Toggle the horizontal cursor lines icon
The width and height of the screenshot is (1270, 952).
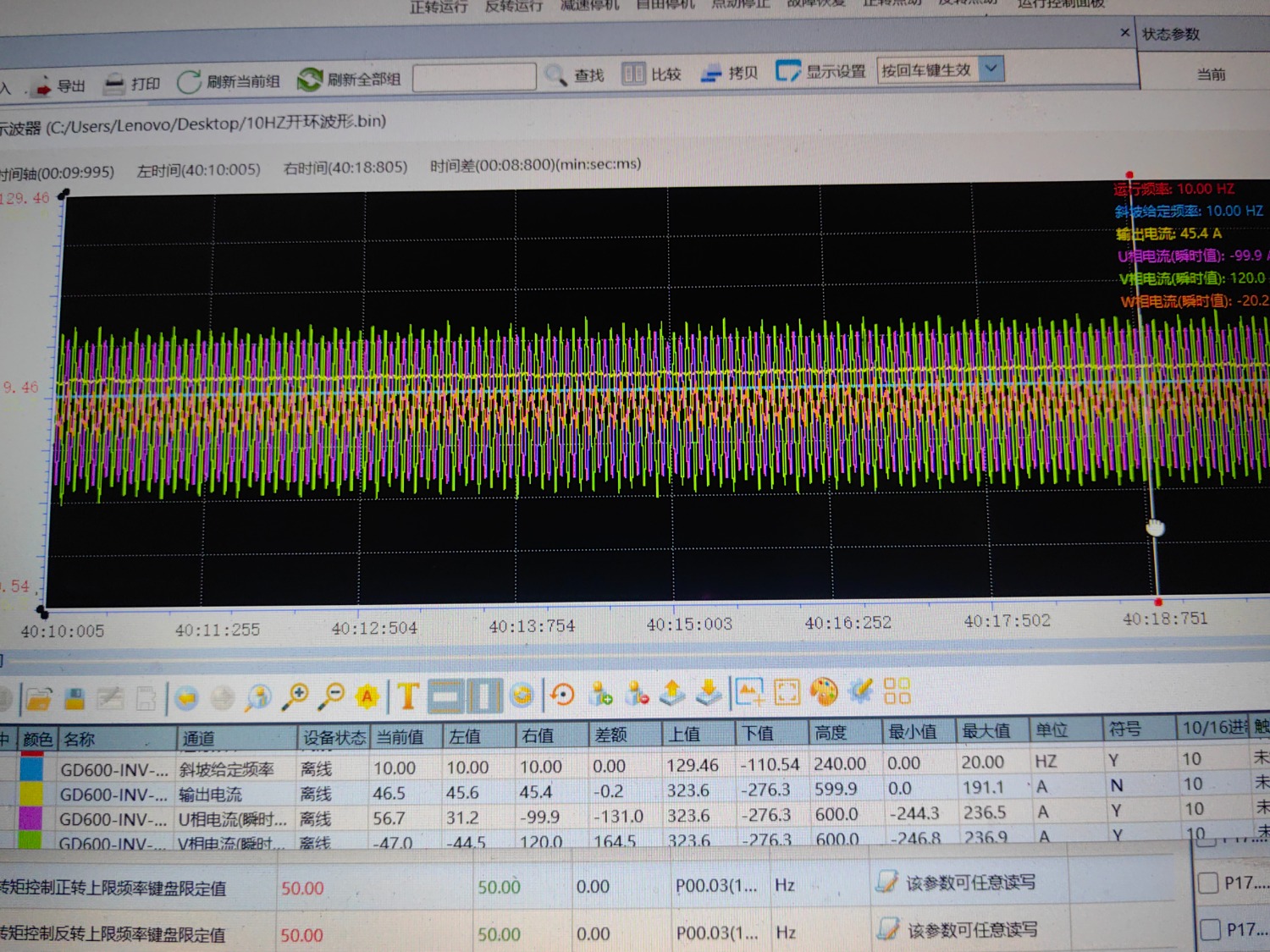point(446,696)
